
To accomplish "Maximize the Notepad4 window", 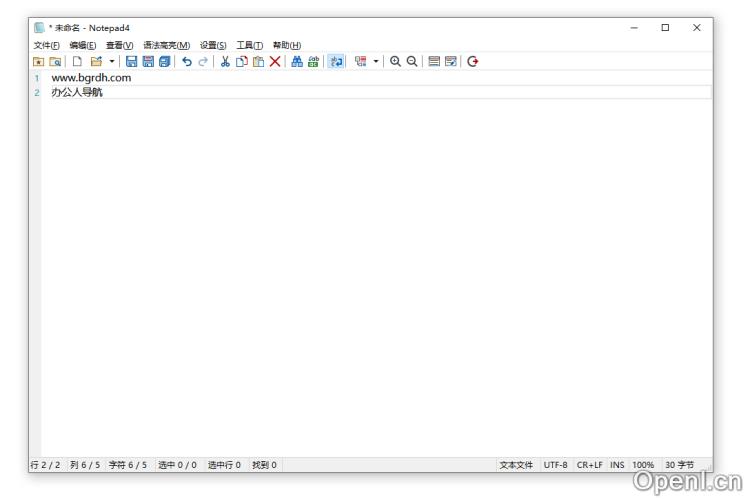I will tap(665, 28).
